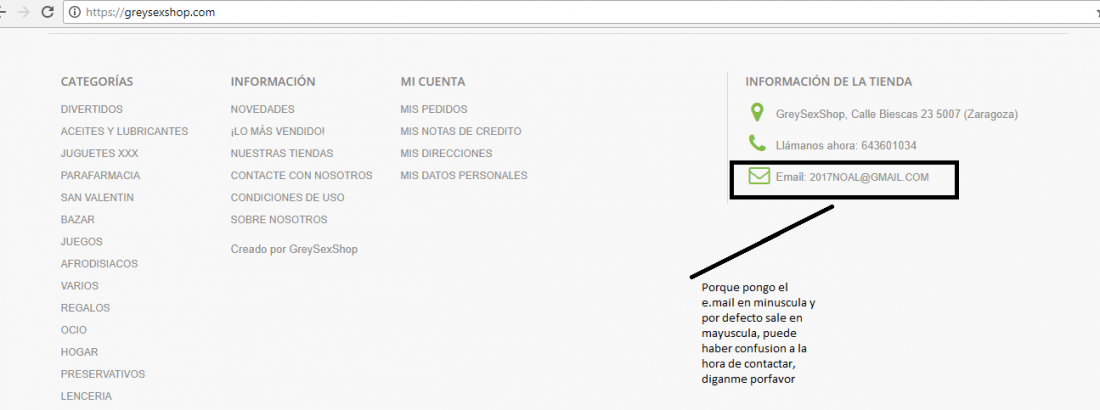Click the site info icon in address bar

click(x=75, y=12)
